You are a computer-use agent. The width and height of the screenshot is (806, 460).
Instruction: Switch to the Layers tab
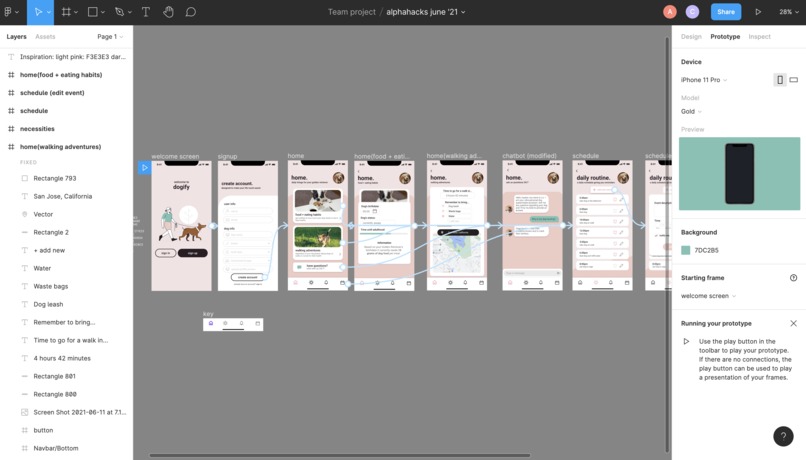tap(16, 36)
